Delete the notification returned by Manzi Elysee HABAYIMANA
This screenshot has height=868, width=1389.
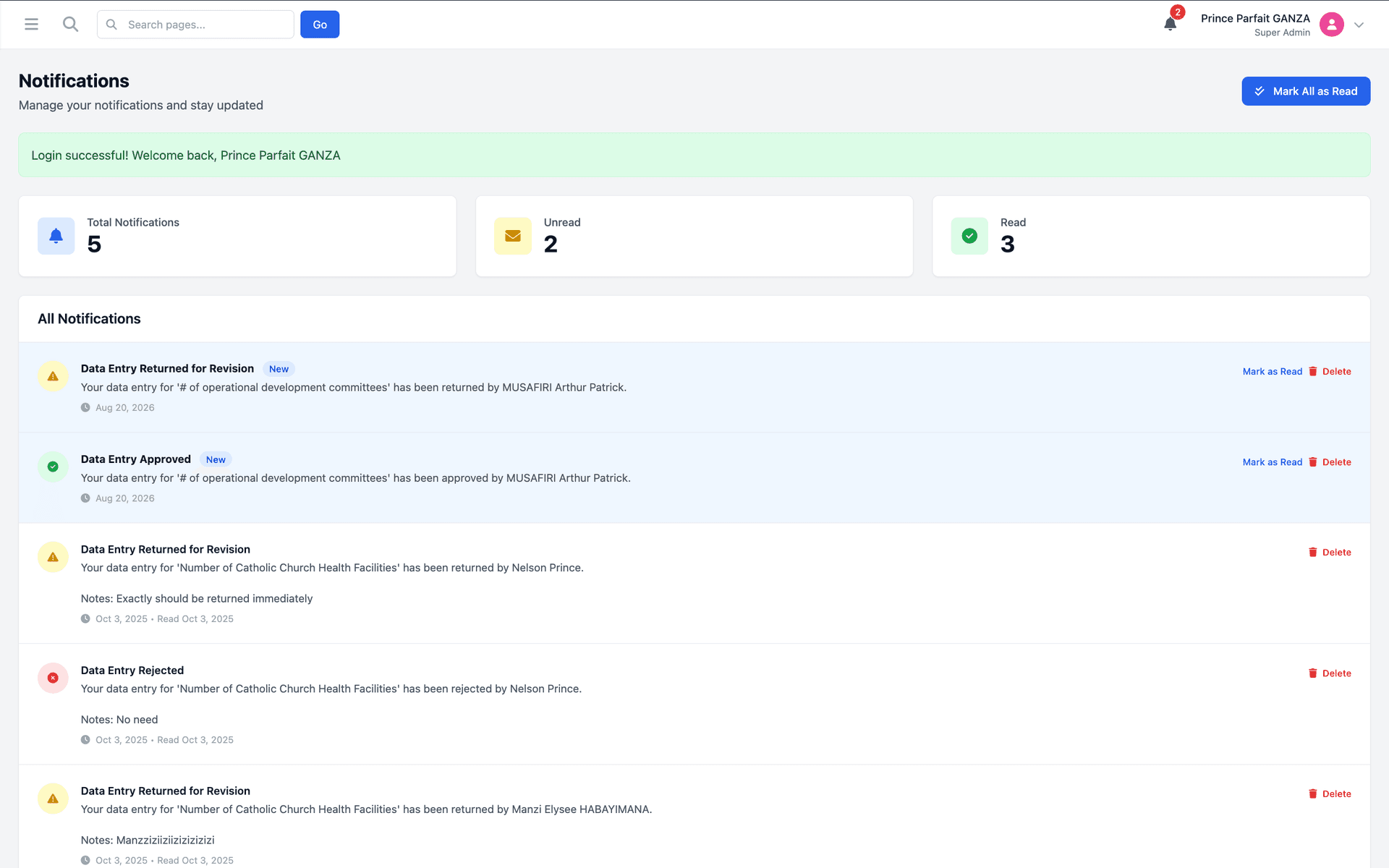[x=1330, y=794]
